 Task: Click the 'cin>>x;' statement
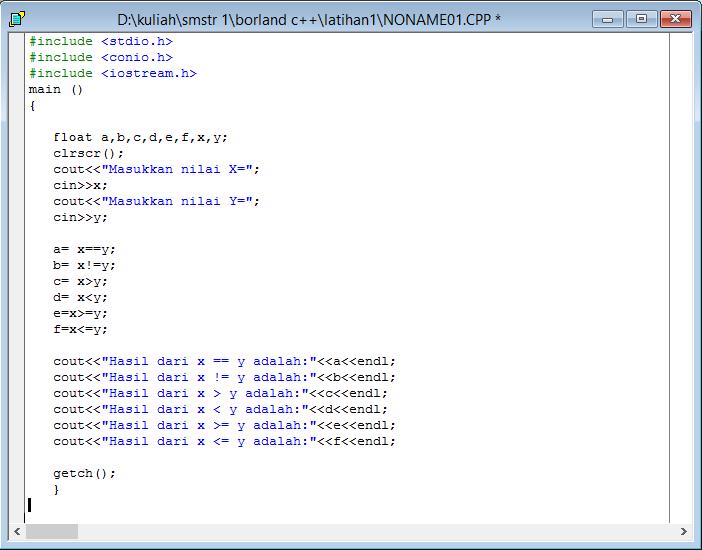click(x=80, y=185)
